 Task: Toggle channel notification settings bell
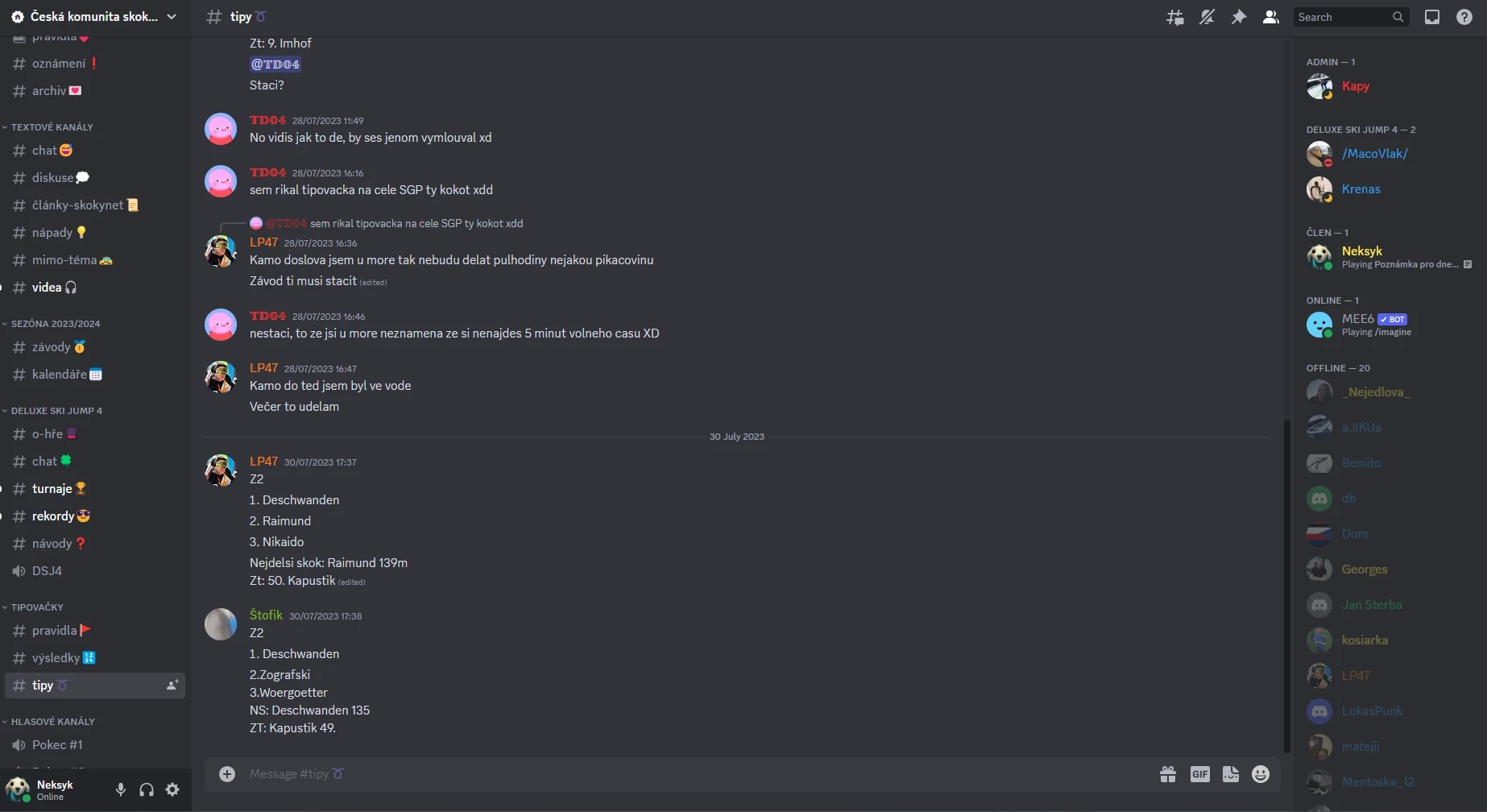(x=1207, y=17)
